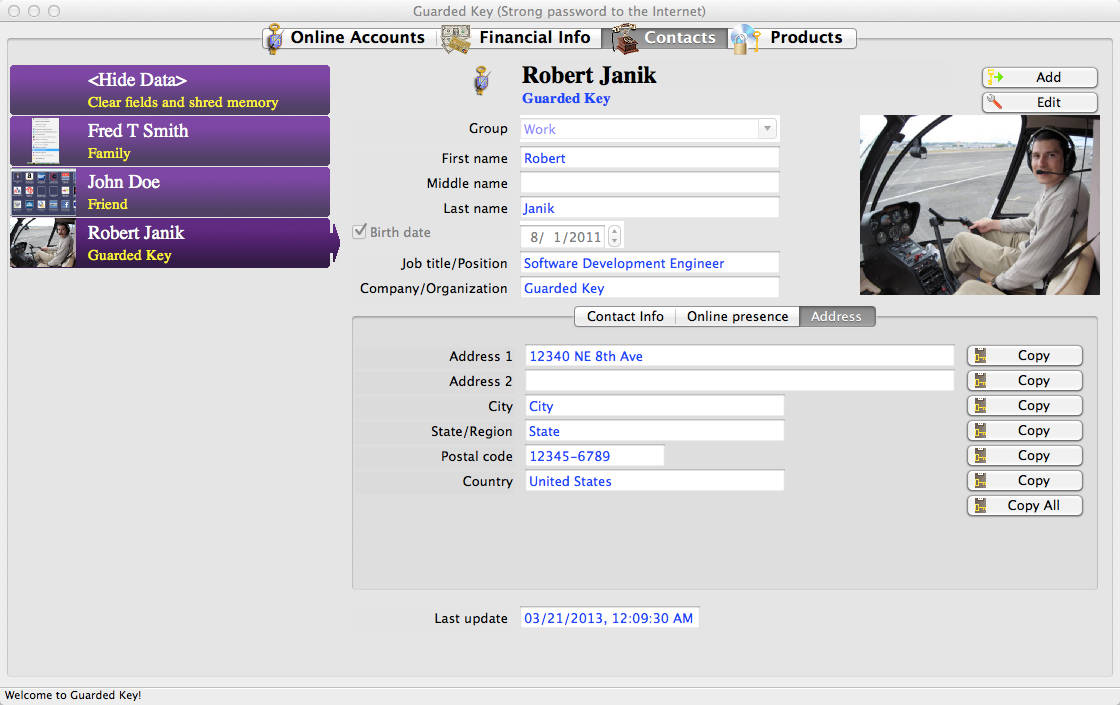Open the Products tab
This screenshot has height=705, width=1120.
[x=793, y=38]
